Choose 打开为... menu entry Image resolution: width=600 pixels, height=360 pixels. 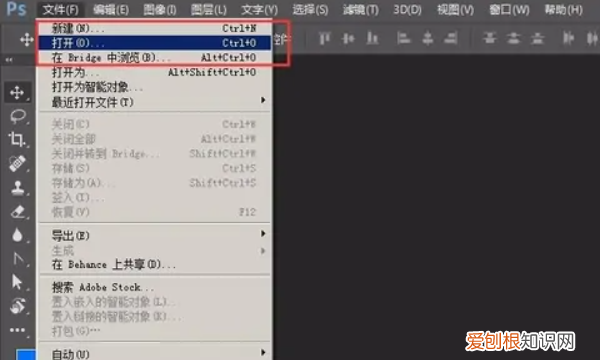[155, 72]
